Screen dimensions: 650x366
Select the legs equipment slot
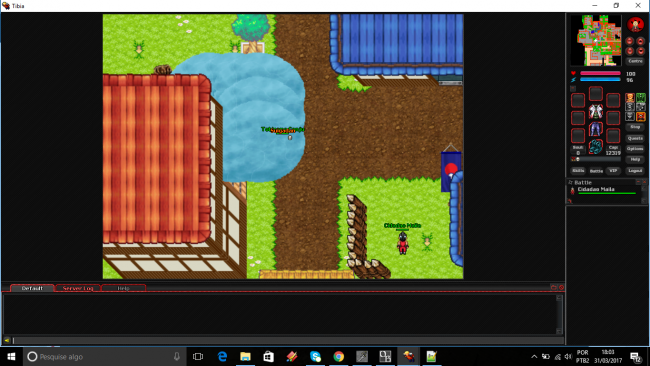pos(596,129)
